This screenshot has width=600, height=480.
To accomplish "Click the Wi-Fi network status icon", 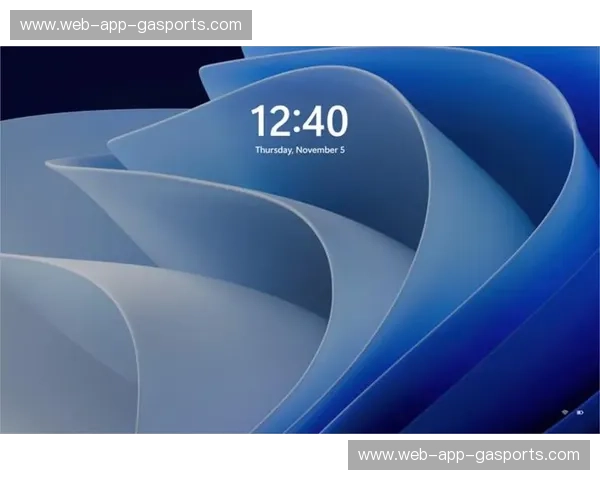I will pyautogui.click(x=565, y=412).
